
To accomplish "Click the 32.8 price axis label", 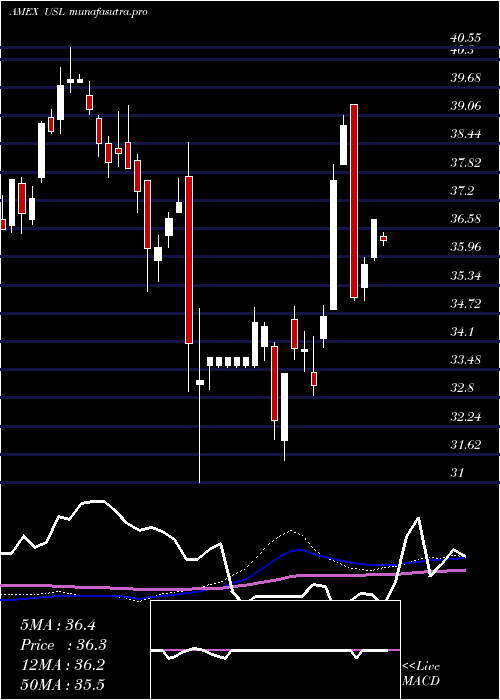I will 462,388.
